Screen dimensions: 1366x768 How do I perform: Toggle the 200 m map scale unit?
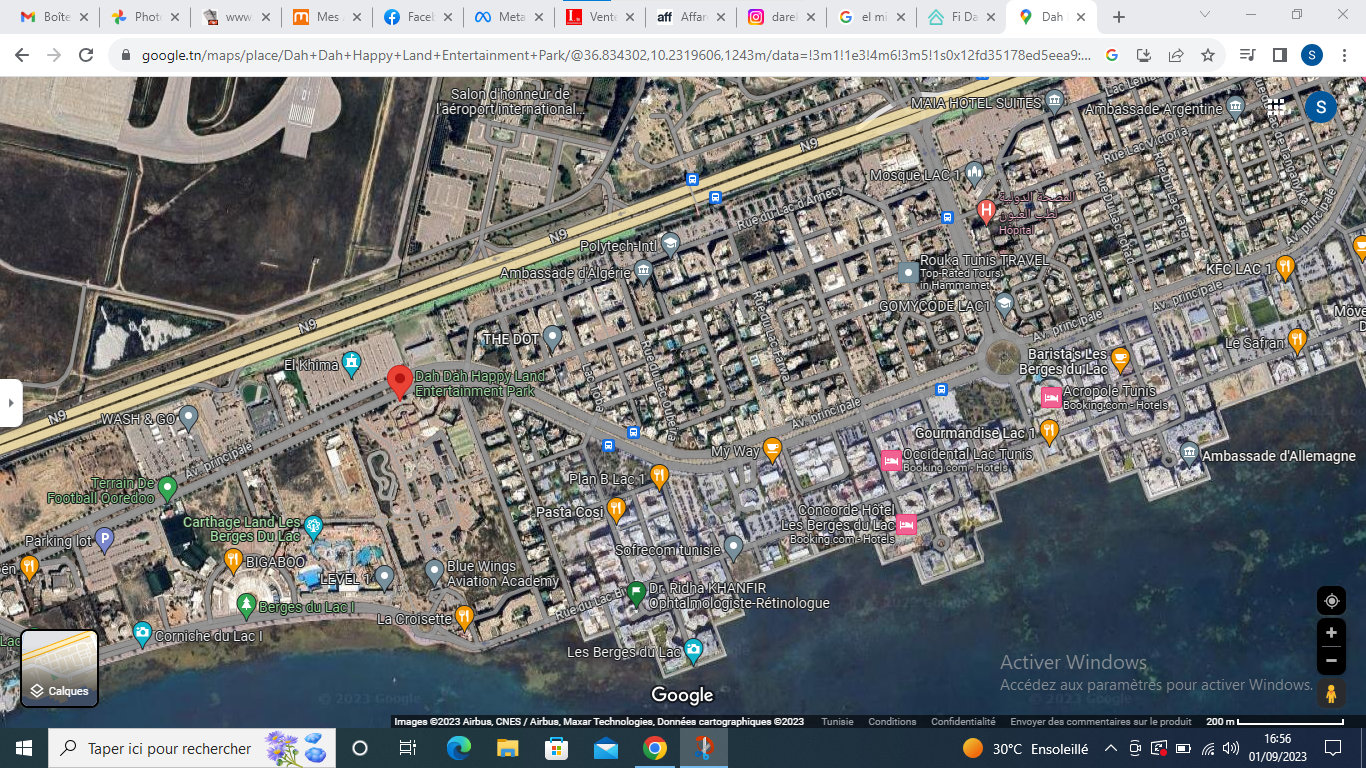(x=1274, y=721)
